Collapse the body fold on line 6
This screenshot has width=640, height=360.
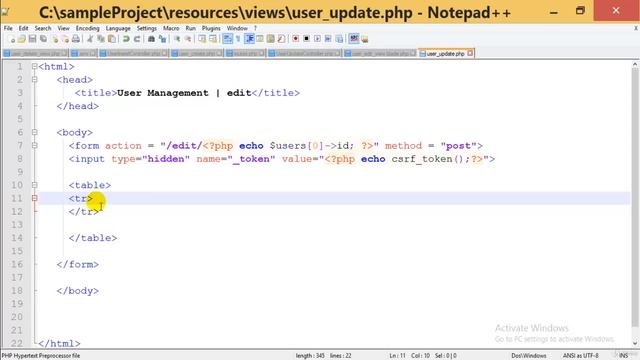(x=34, y=132)
